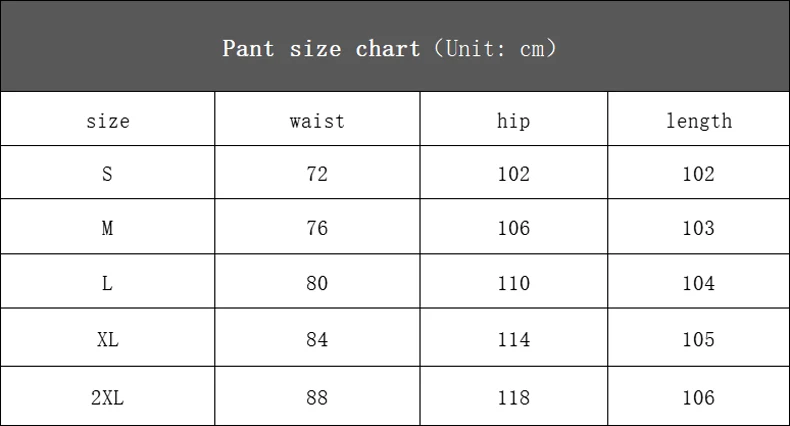The width and height of the screenshot is (790, 426).
Task: Click the 'hip' column header
Action: 513,121
